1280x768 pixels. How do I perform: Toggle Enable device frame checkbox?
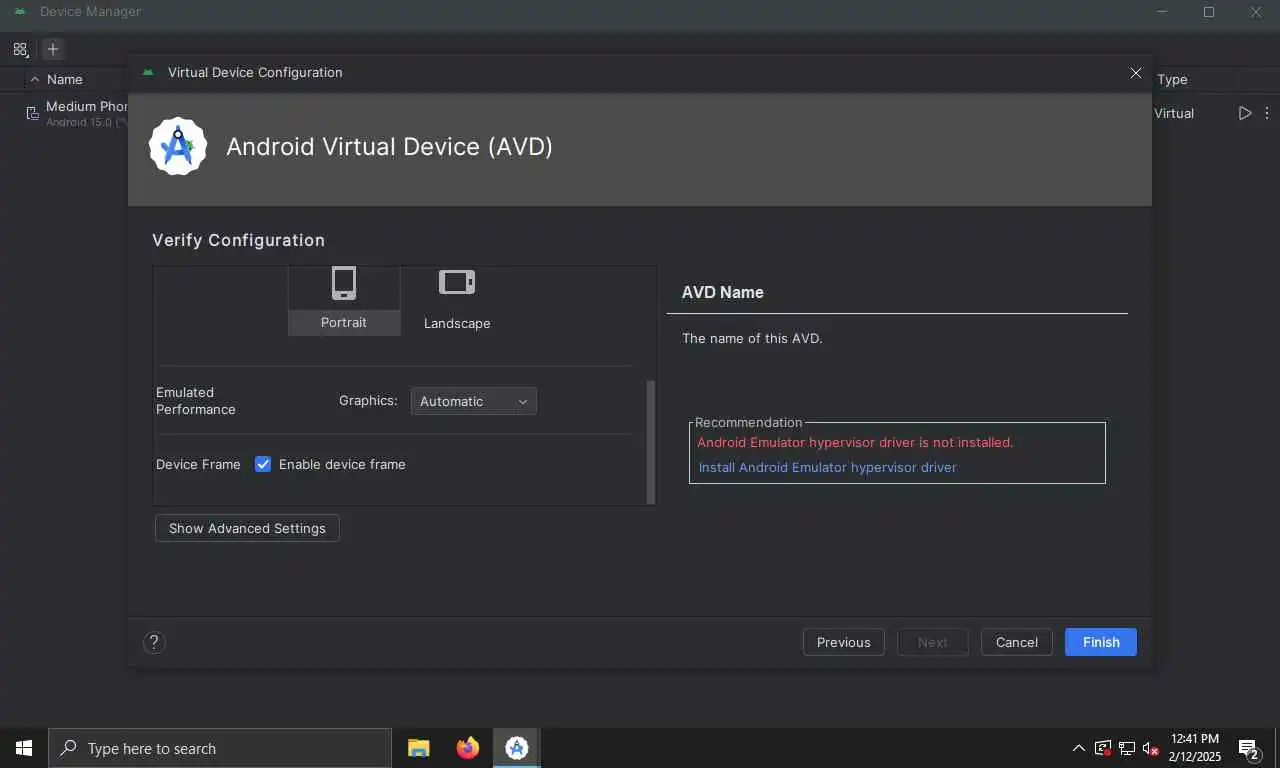(263, 464)
